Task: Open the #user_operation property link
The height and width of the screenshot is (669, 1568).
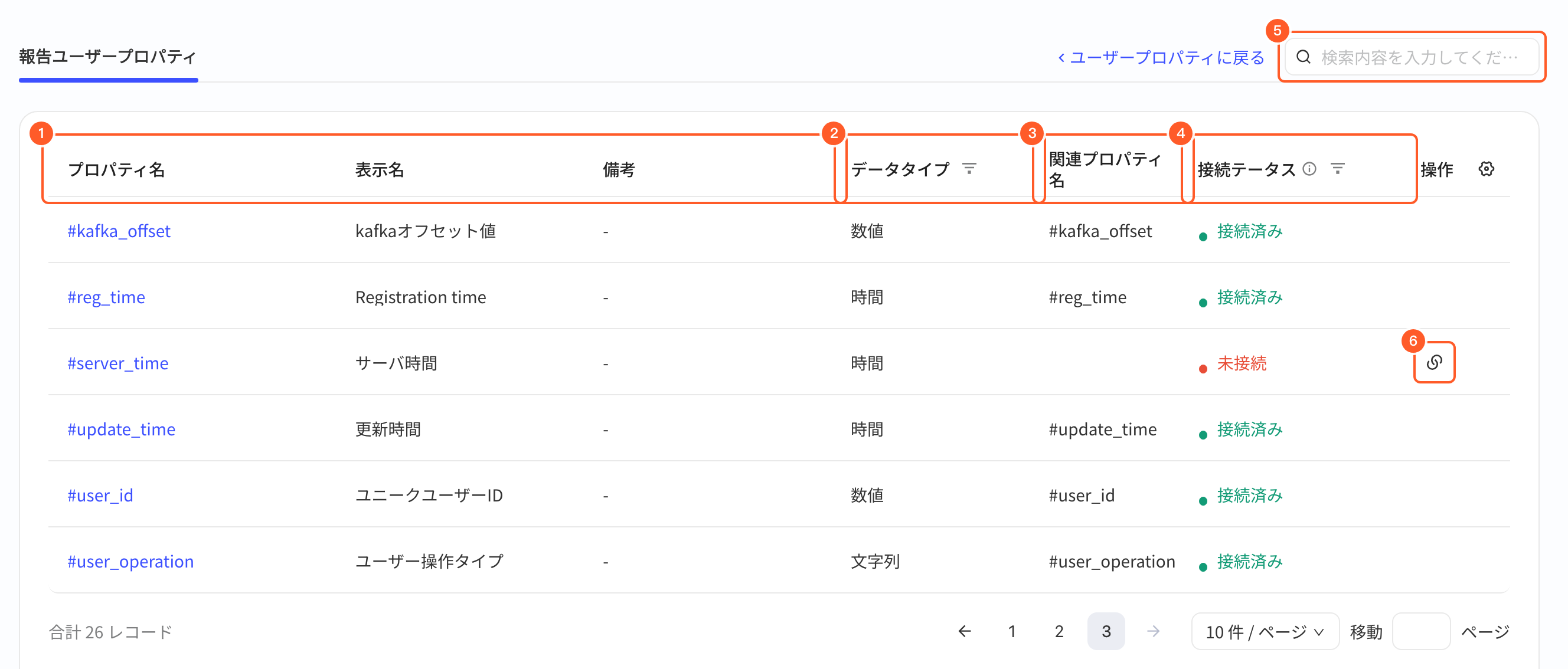Action: click(130, 562)
